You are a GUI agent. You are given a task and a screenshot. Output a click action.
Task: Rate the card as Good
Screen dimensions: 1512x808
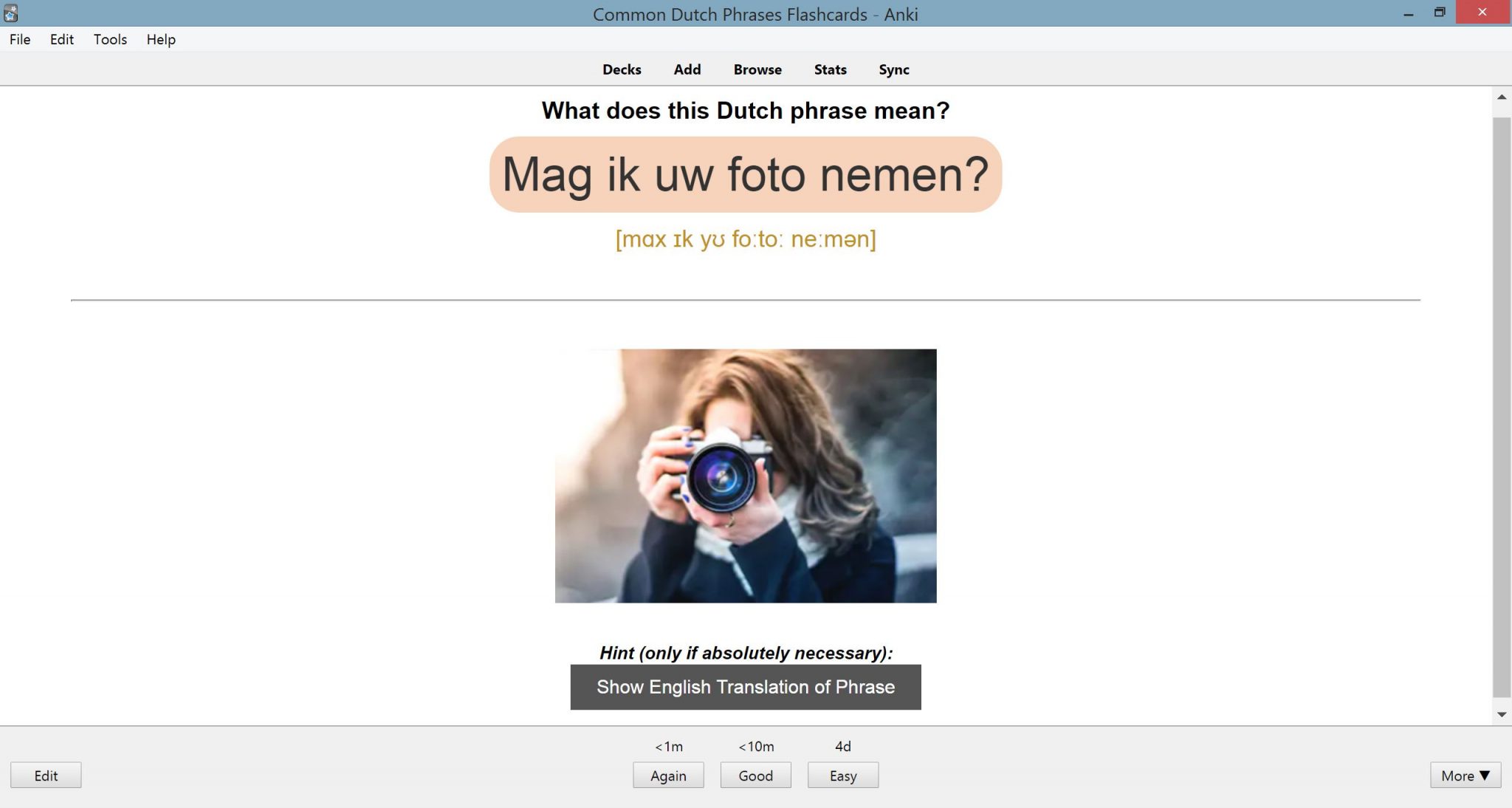755,776
